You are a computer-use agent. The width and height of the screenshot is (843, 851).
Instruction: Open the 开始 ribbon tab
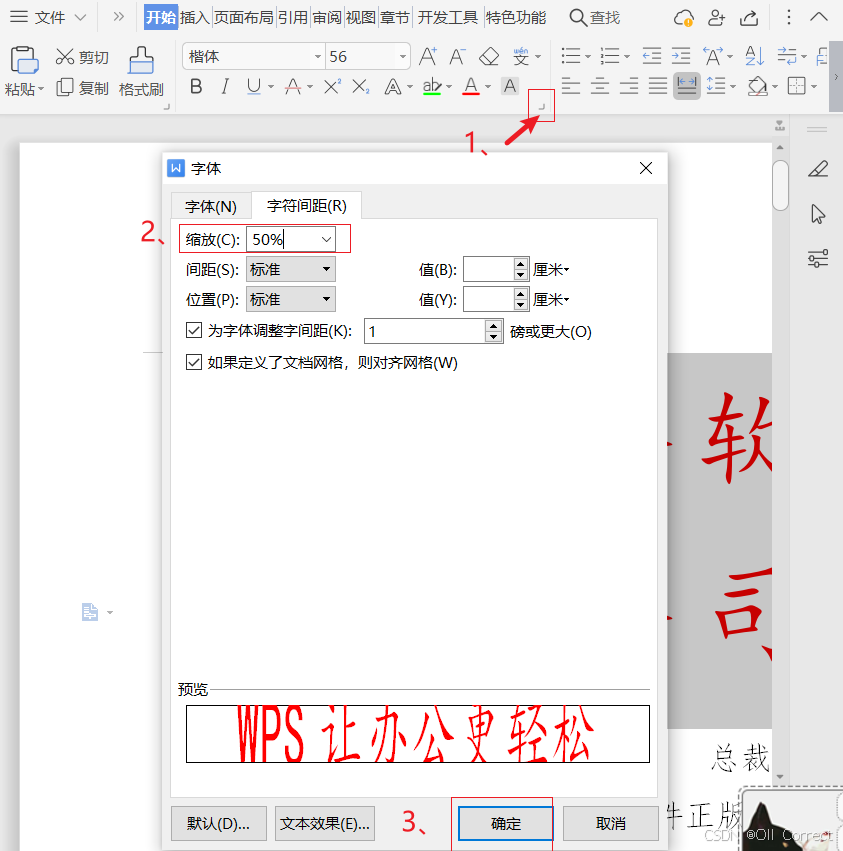coord(161,17)
